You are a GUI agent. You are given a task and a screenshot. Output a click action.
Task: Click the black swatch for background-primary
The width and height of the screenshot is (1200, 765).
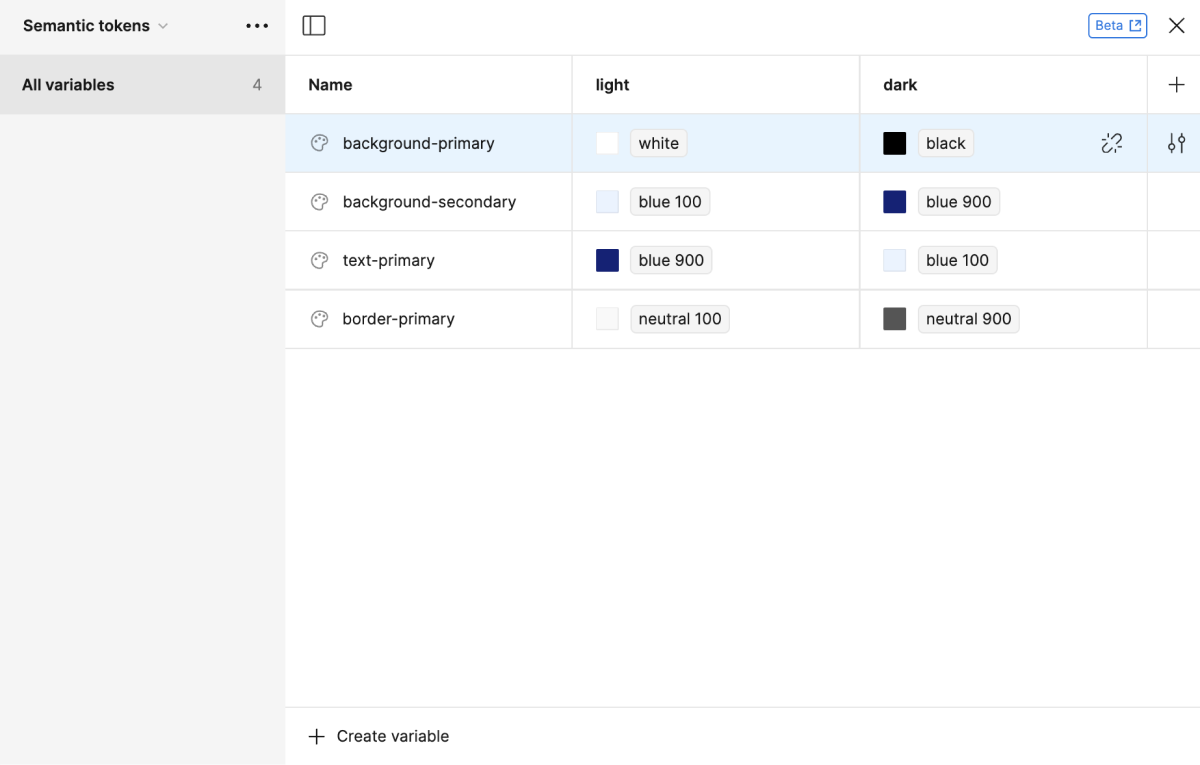(894, 143)
